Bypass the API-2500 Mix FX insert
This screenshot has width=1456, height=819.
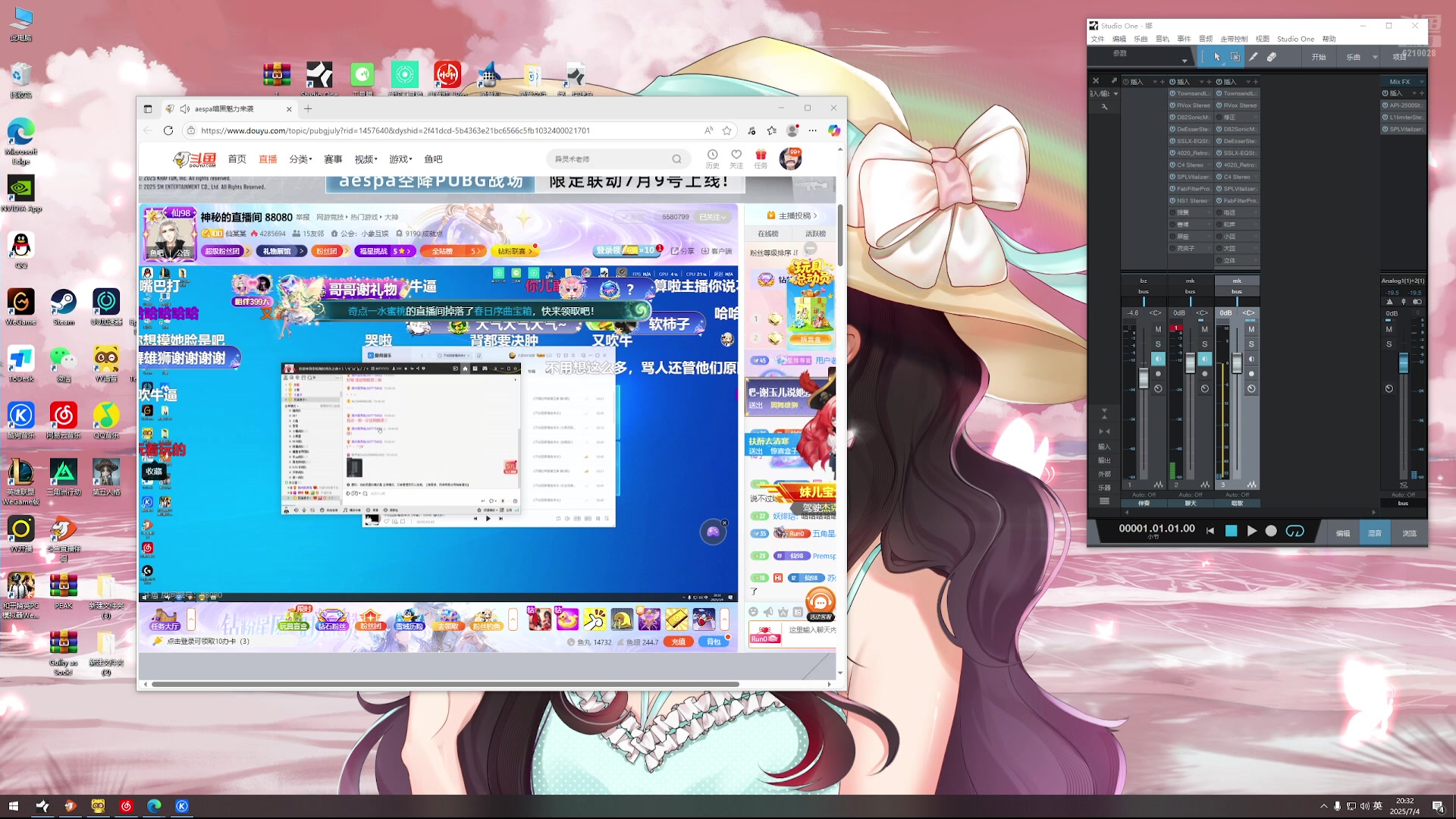tap(1385, 105)
